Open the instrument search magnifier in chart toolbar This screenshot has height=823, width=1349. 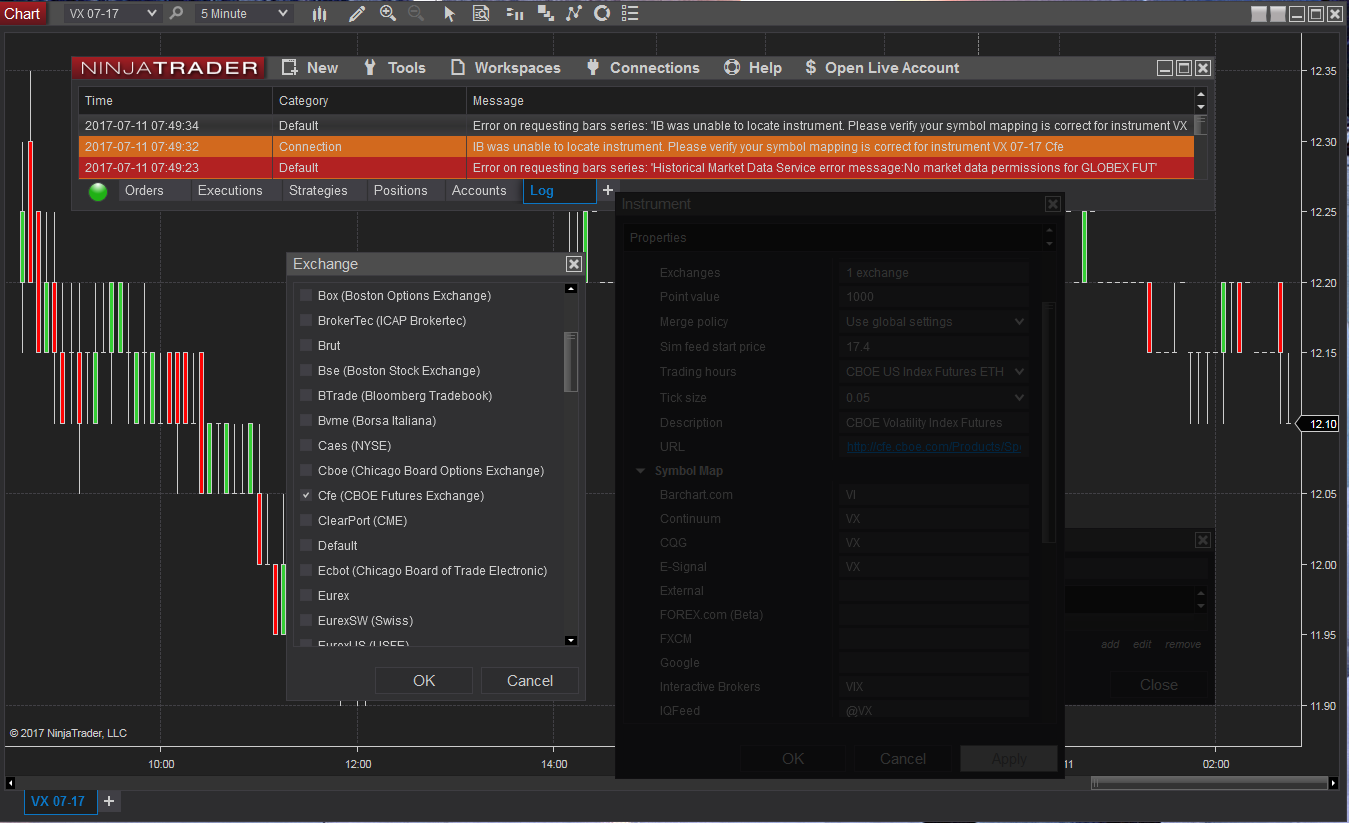pos(177,14)
